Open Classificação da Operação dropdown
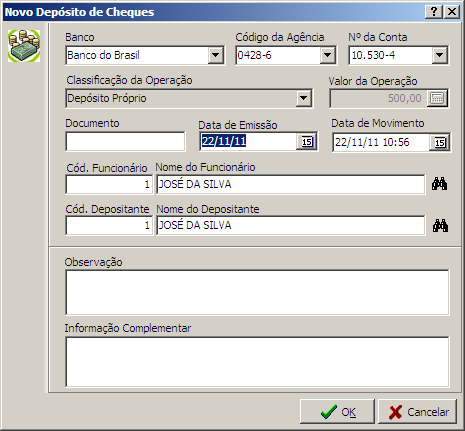The image size is (465, 431). pos(303,98)
